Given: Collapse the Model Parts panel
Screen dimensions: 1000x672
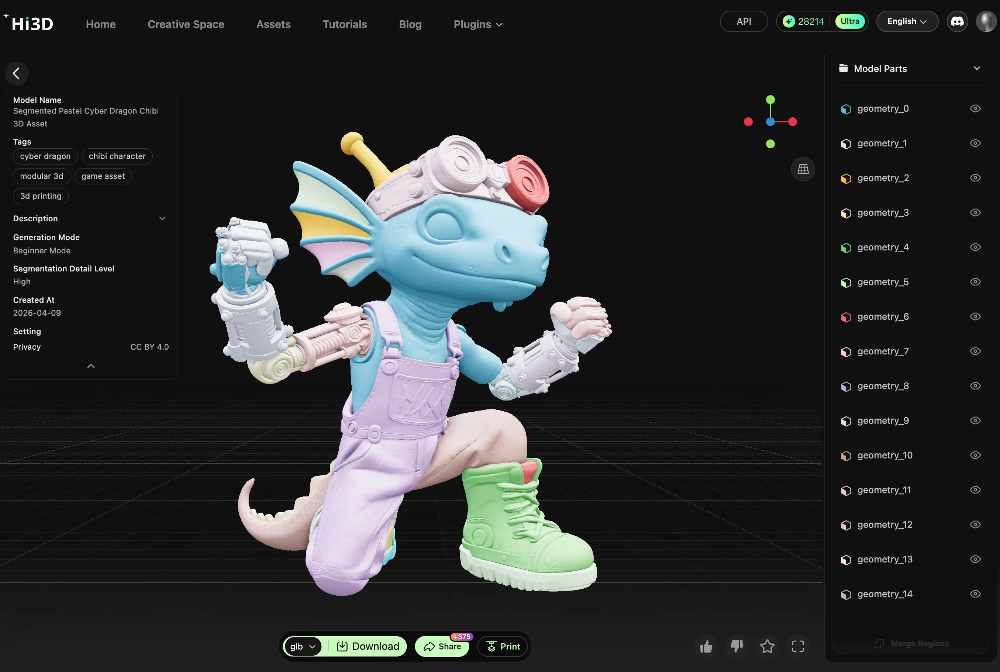Looking at the screenshot, I should click(x=977, y=69).
